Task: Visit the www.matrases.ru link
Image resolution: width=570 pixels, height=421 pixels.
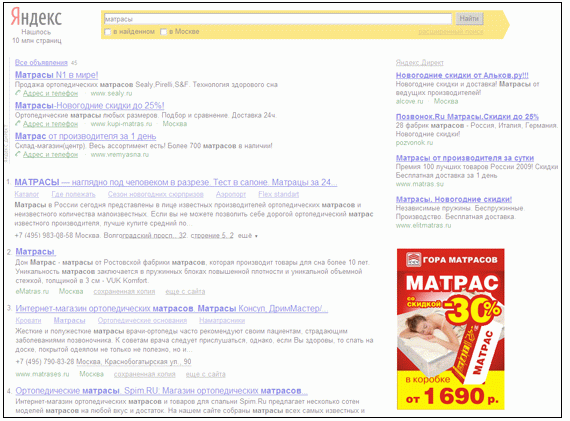Action: (42, 374)
